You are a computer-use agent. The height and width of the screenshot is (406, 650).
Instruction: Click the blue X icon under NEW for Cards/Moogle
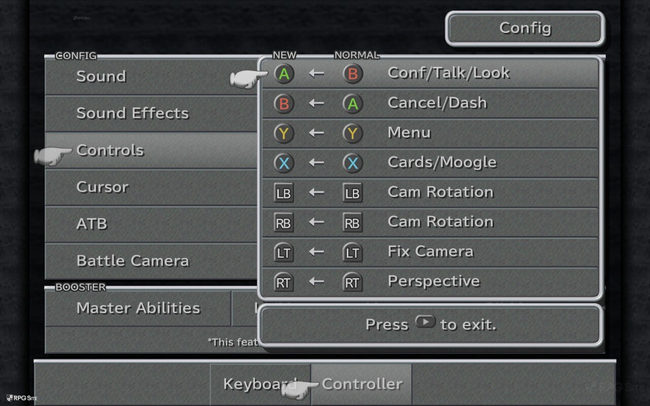(x=284, y=163)
